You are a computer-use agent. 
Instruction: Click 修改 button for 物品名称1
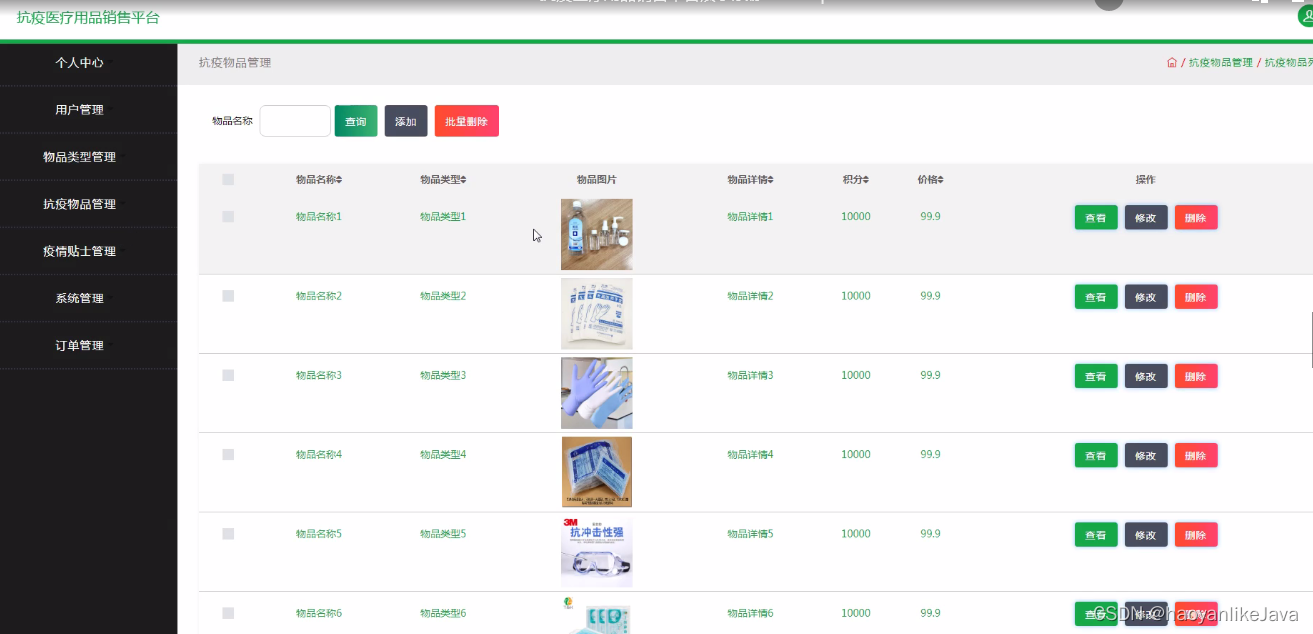[x=1146, y=217]
